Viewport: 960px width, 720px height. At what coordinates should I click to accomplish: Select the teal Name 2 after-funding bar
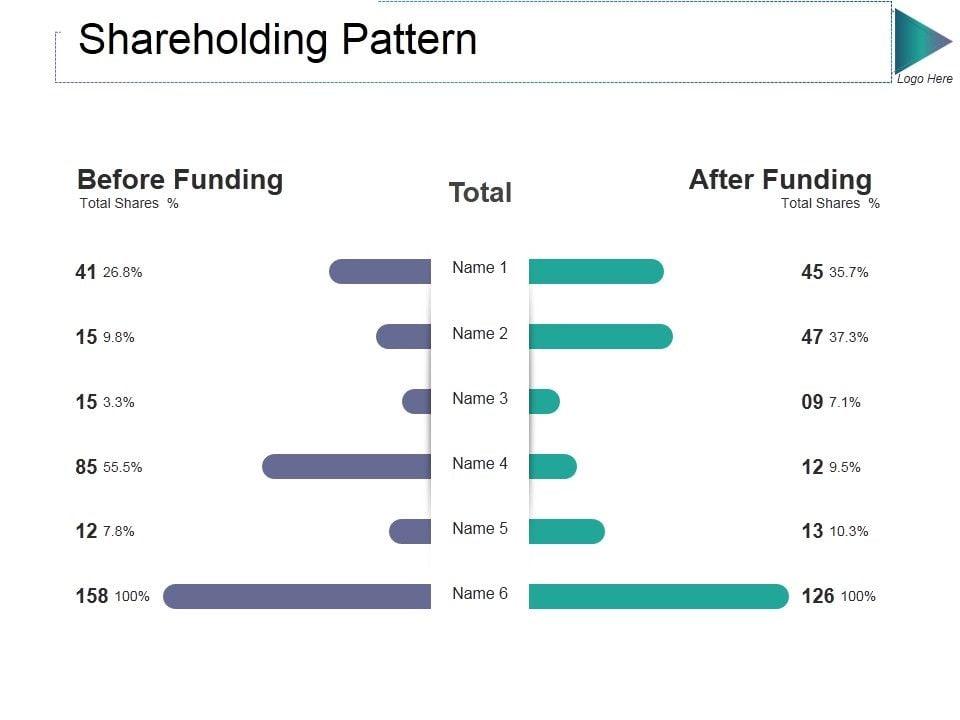[x=600, y=336]
